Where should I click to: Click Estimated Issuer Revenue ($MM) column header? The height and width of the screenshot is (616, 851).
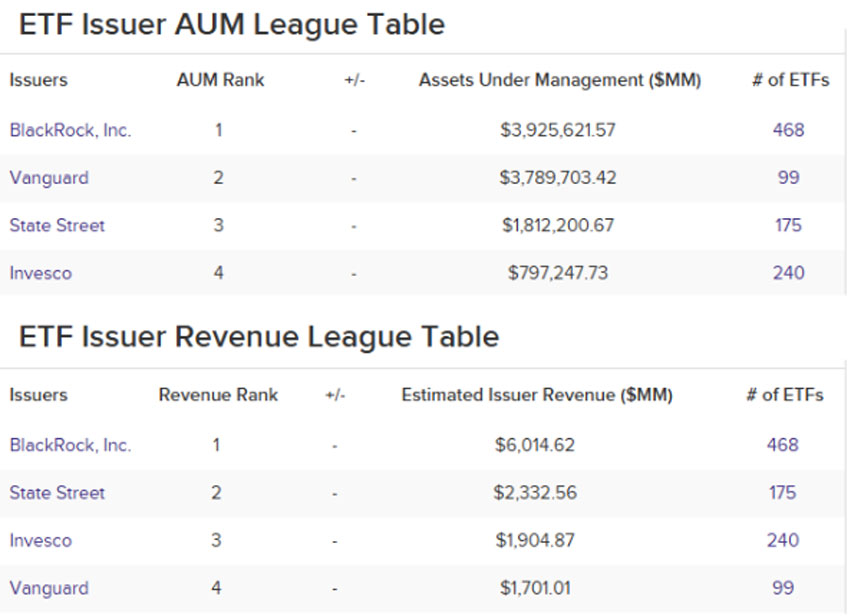(x=536, y=395)
